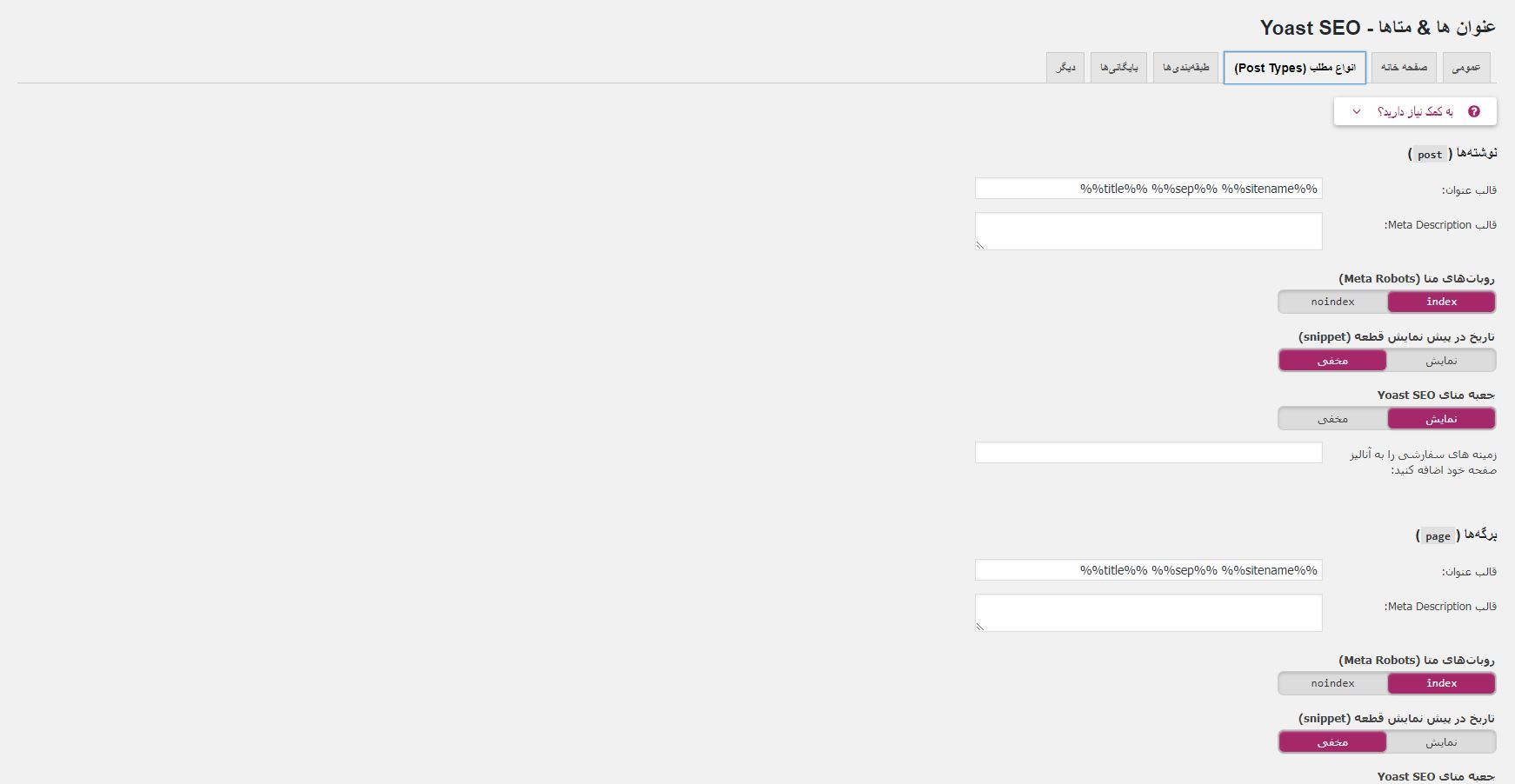This screenshot has width=1515, height=784.
Task: Click the زمینه های سفارشی label
Action: [1423, 462]
